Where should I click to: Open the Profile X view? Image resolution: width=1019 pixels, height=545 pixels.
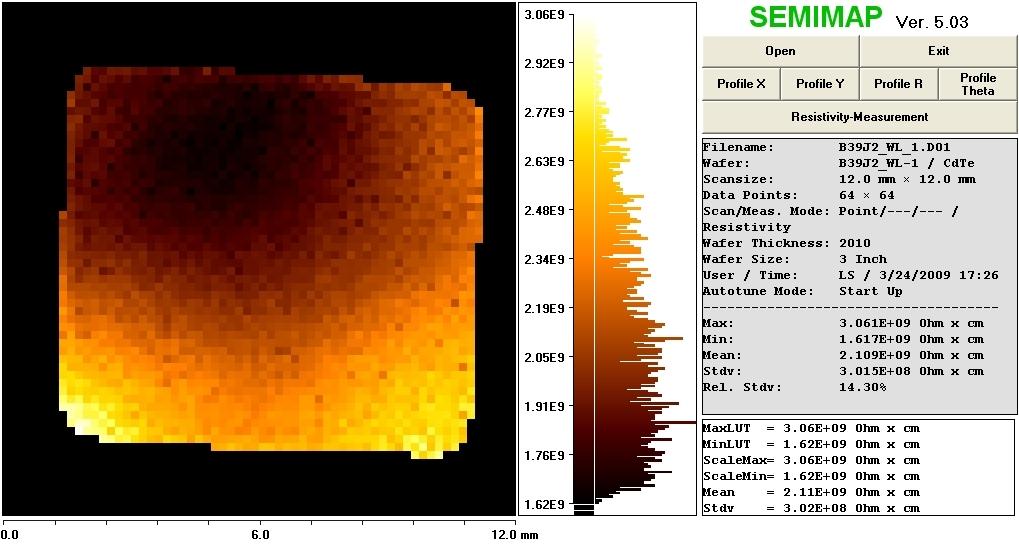point(741,84)
